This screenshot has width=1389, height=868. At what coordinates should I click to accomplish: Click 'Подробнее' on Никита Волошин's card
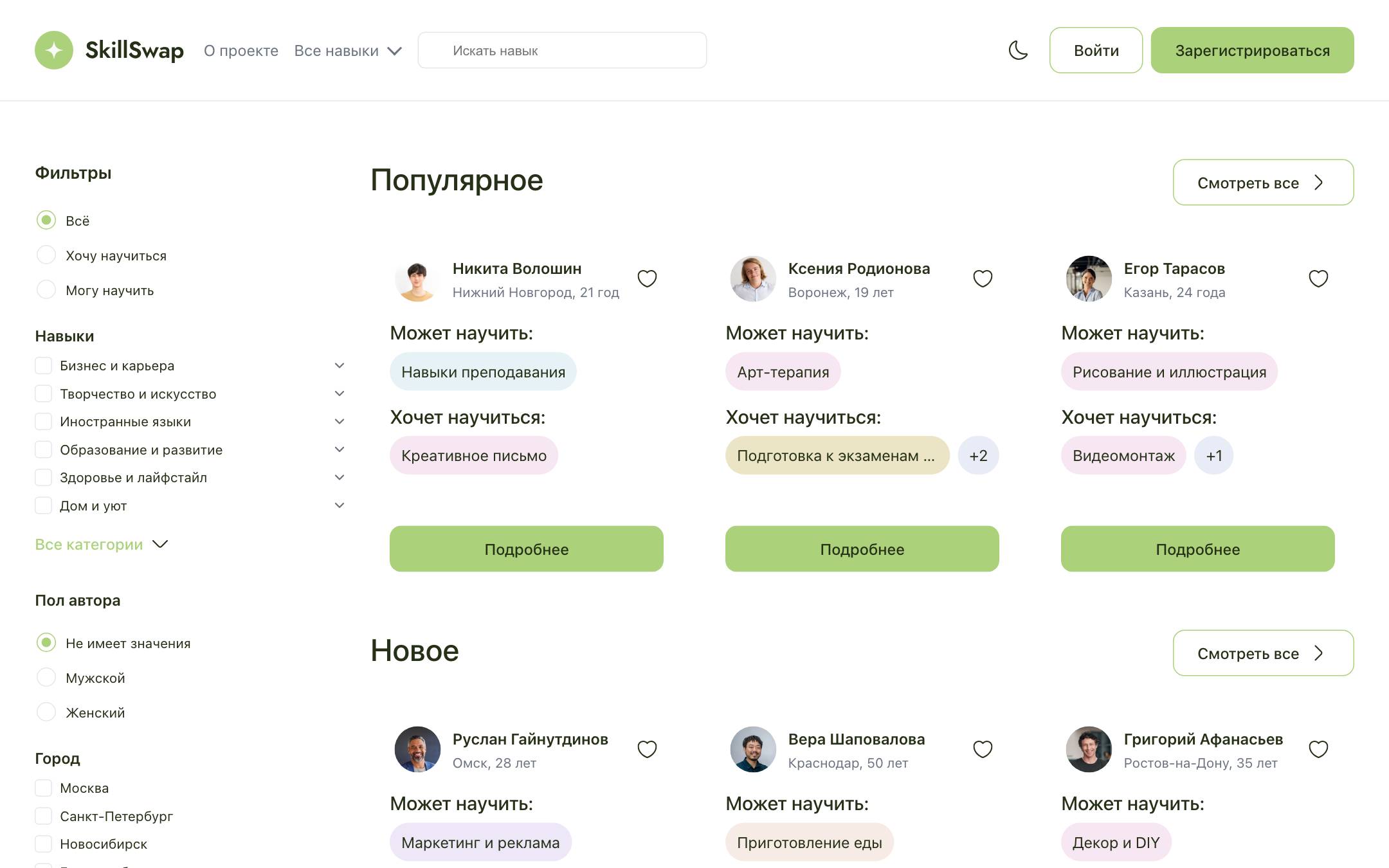point(526,549)
